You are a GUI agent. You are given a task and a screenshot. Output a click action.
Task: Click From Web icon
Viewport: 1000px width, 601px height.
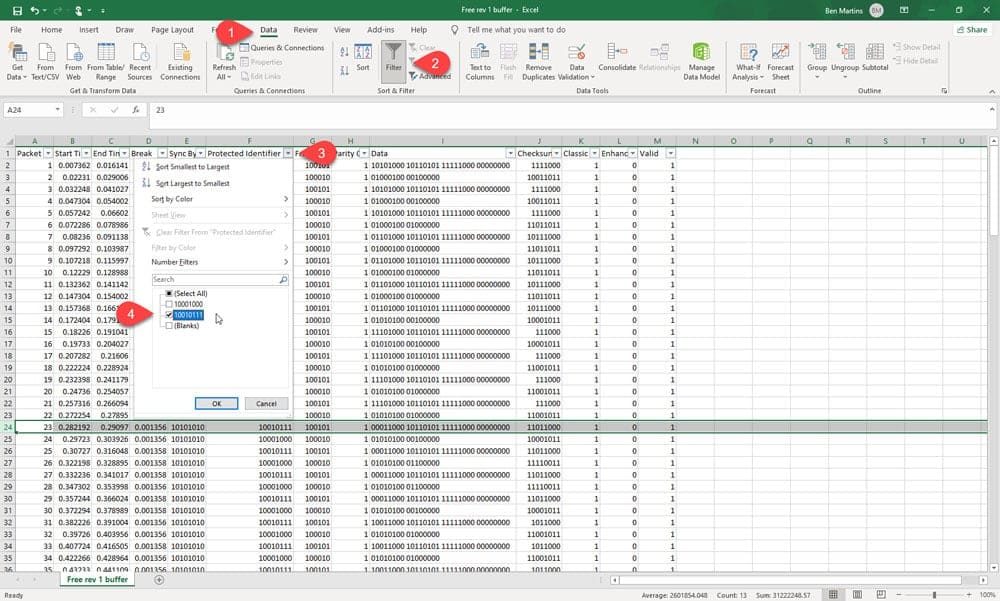[x=73, y=62]
